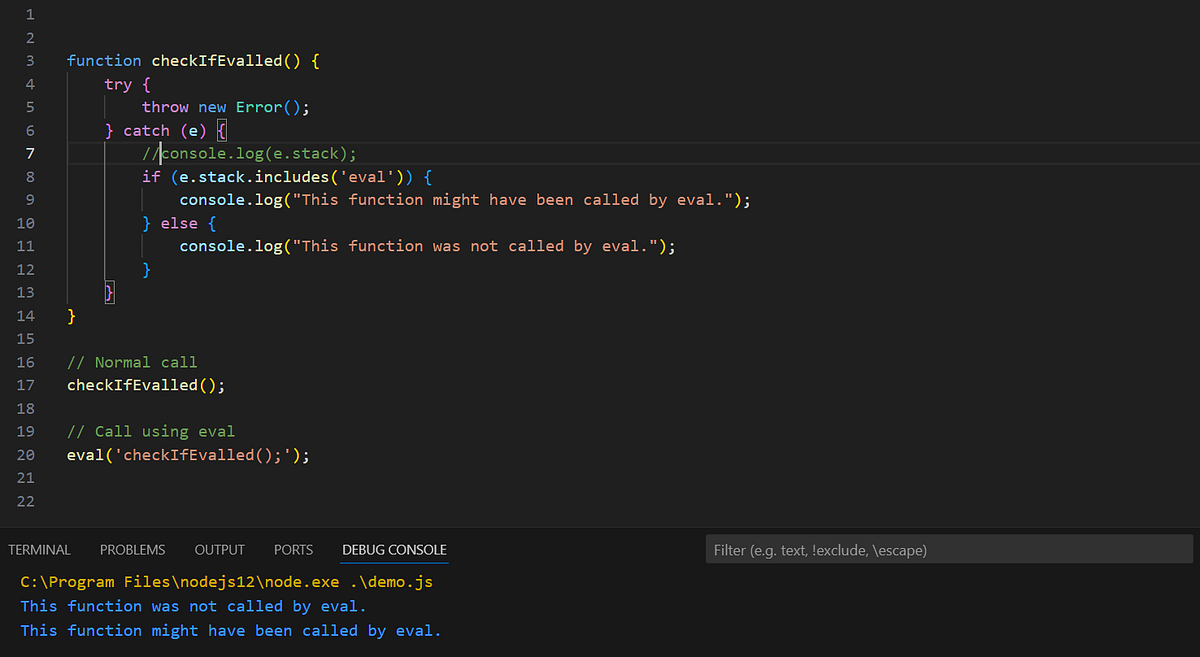This screenshot has height=657, width=1200.
Task: Click line number 7 in the gutter
Action: 29,153
